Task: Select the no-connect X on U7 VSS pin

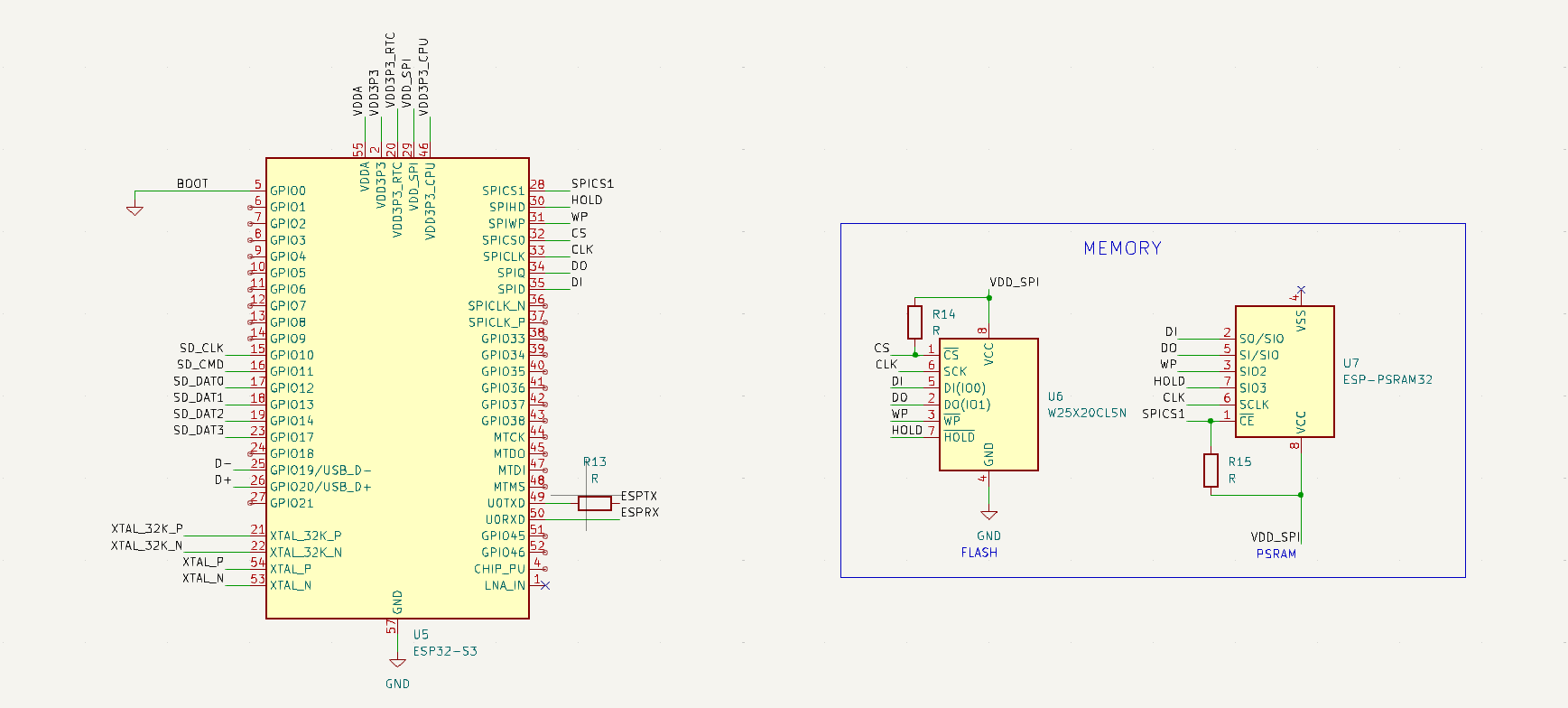Action: point(1301,290)
